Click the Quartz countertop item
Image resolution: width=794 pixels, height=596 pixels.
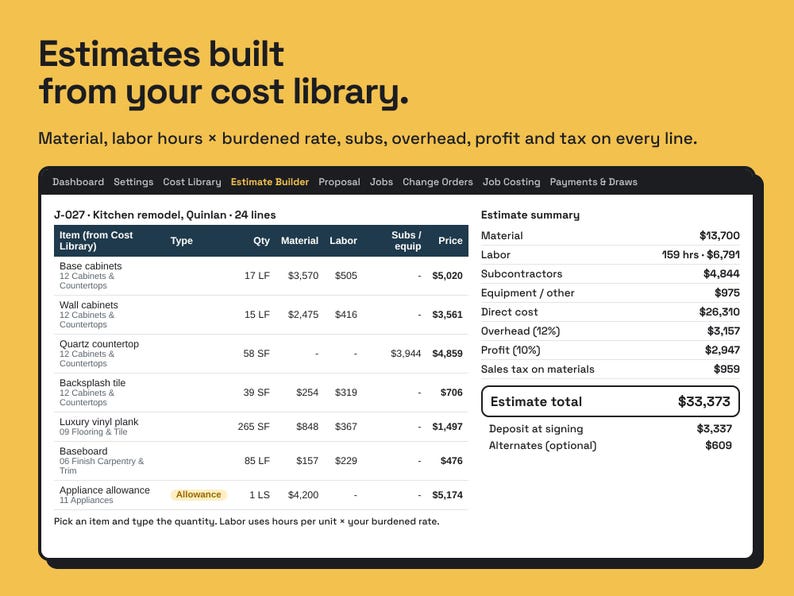point(99,344)
